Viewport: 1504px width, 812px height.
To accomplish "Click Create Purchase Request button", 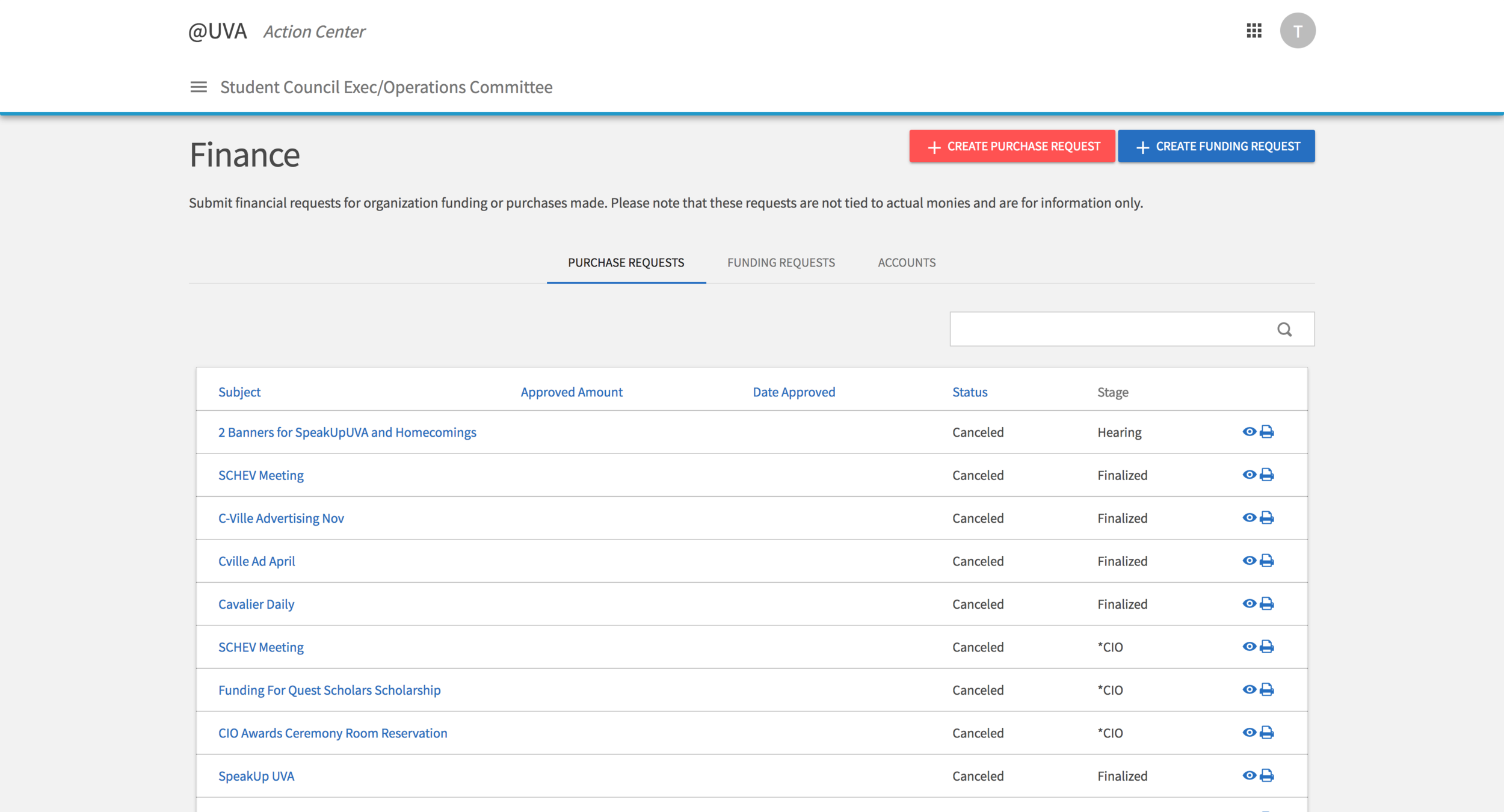I will click(1012, 146).
